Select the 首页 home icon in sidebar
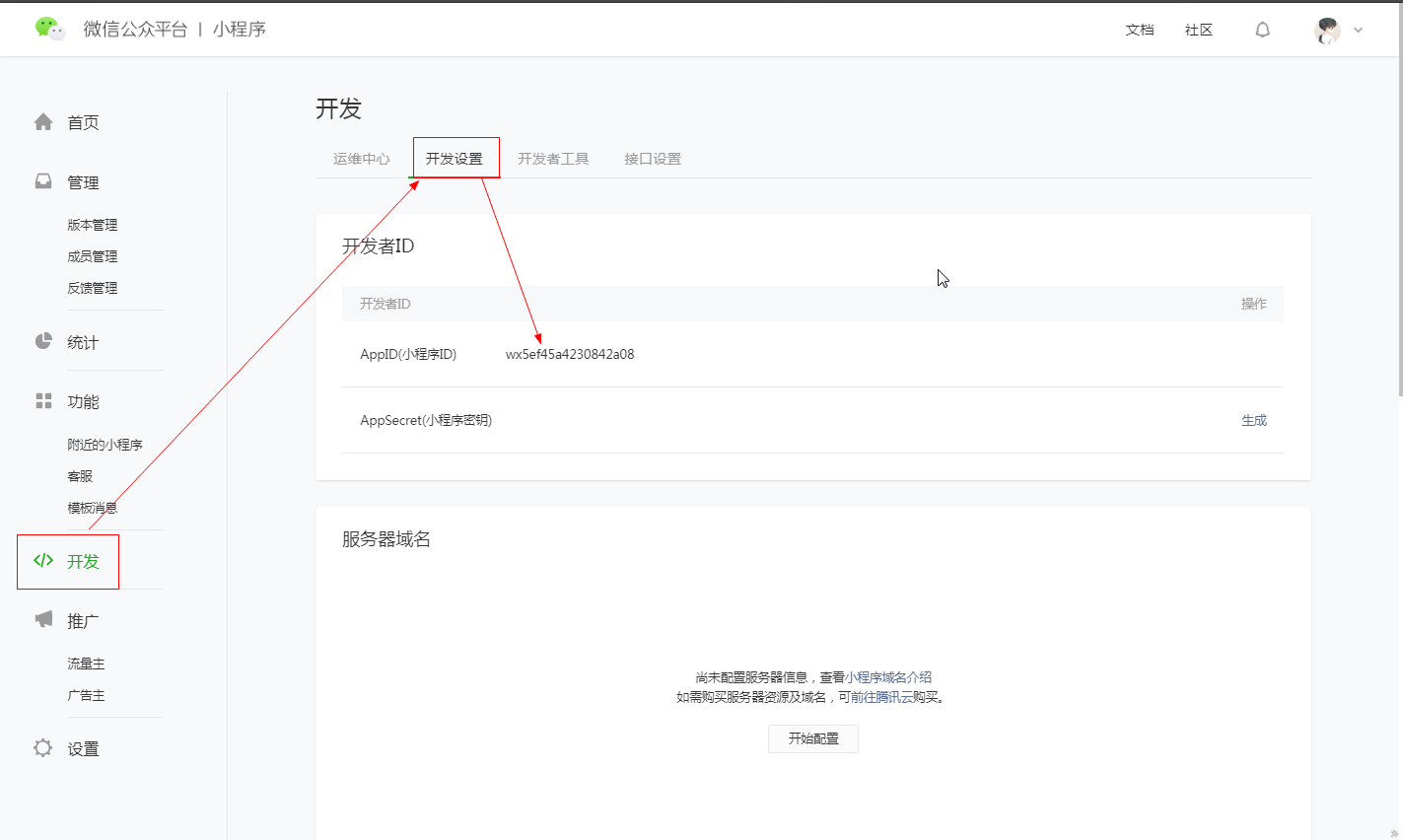1403x840 pixels. (43, 121)
